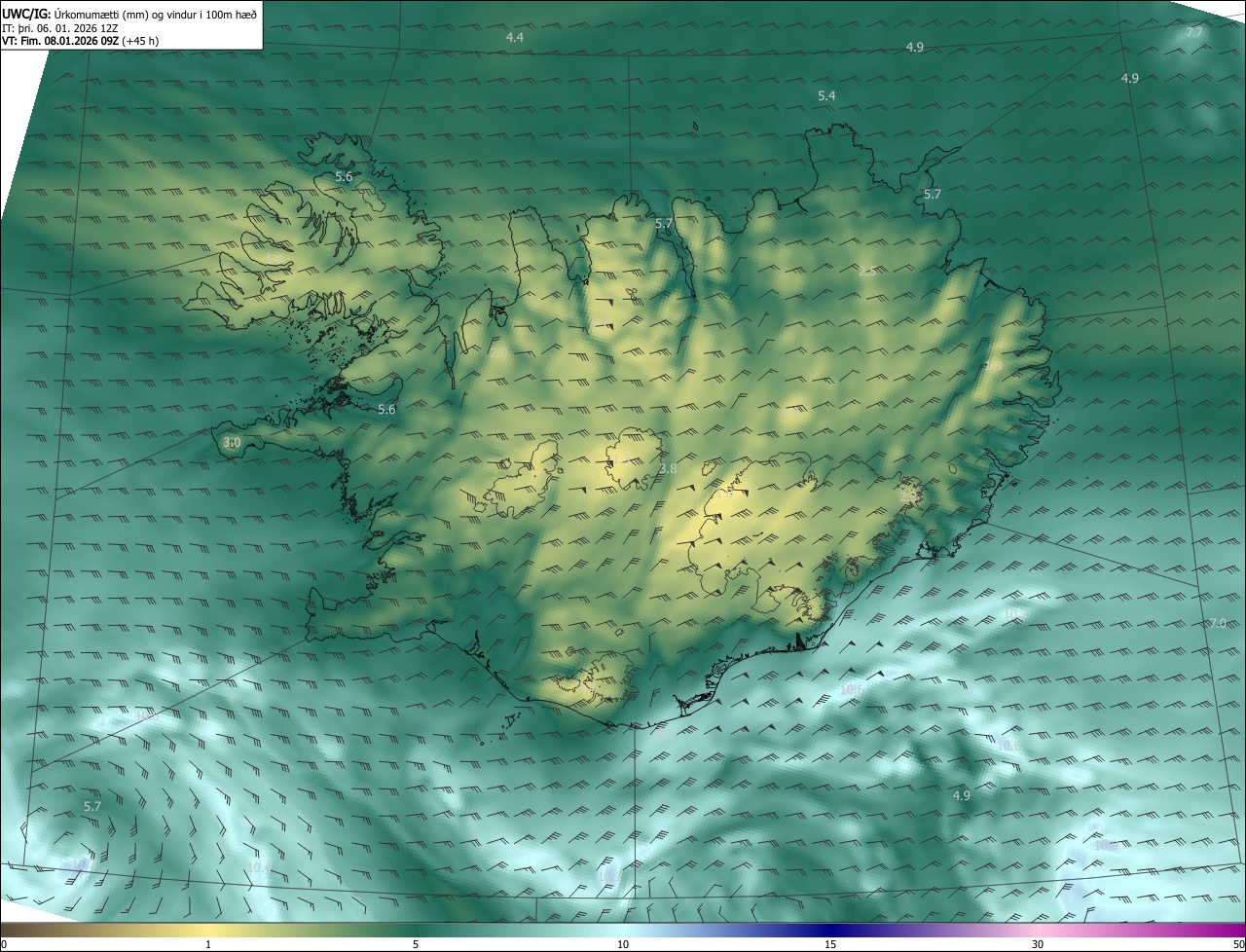Screen dimensions: 1246x952
Task: Click the 4.4 precipitation value on the map
Action: tap(515, 37)
